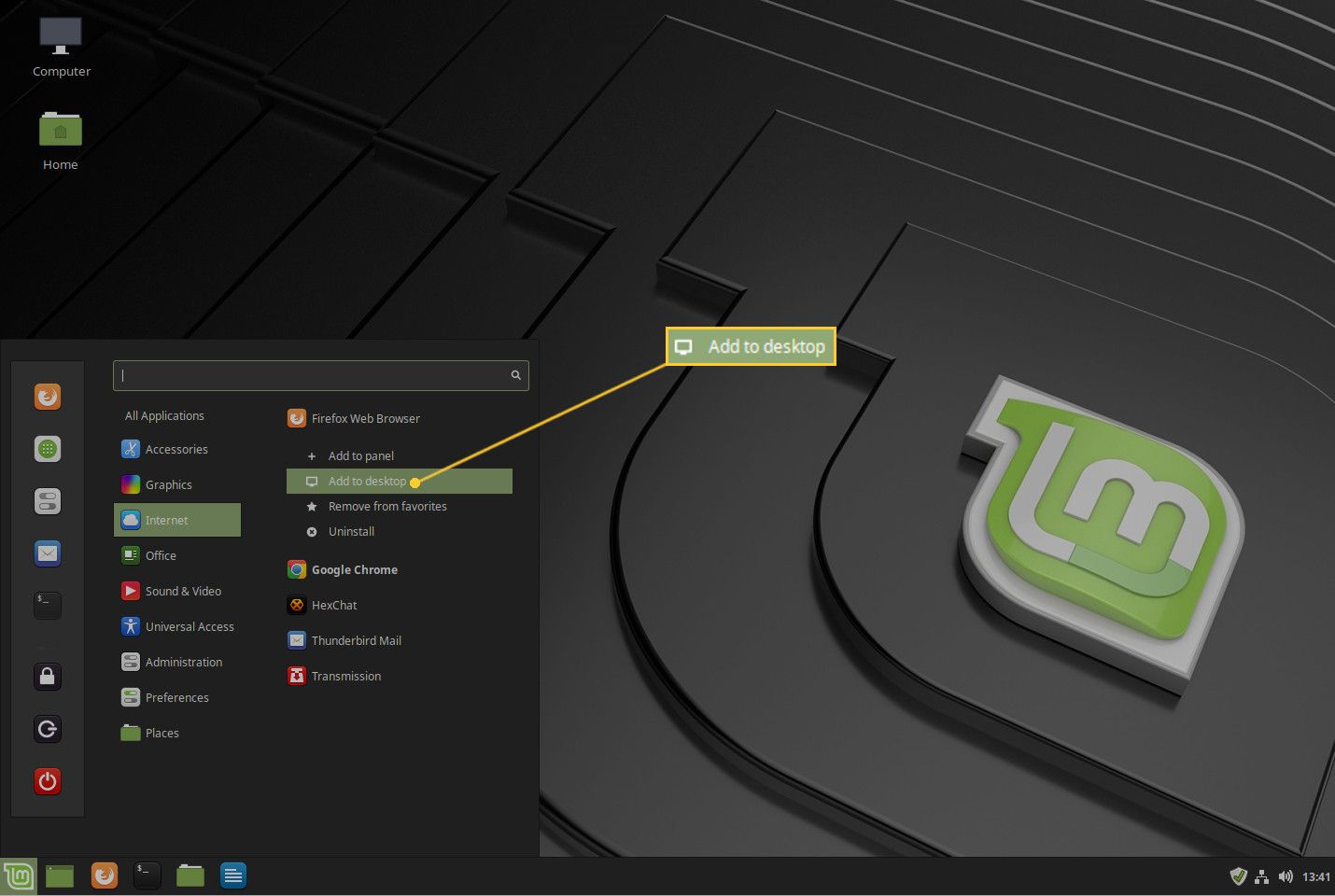Open the Places category
The width and height of the screenshot is (1335, 896).
(x=177, y=733)
